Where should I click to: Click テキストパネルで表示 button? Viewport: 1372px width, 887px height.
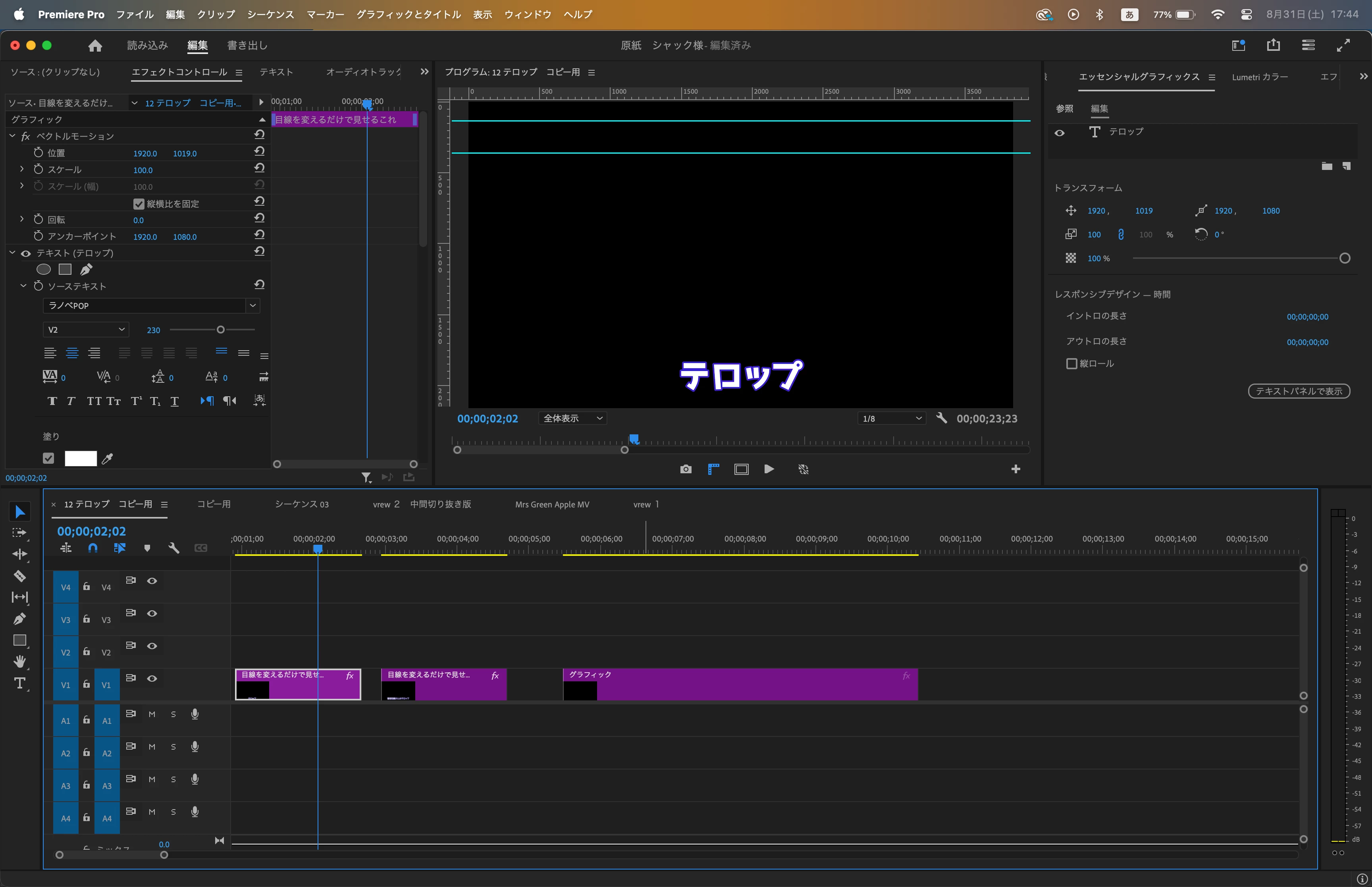tap(1298, 391)
